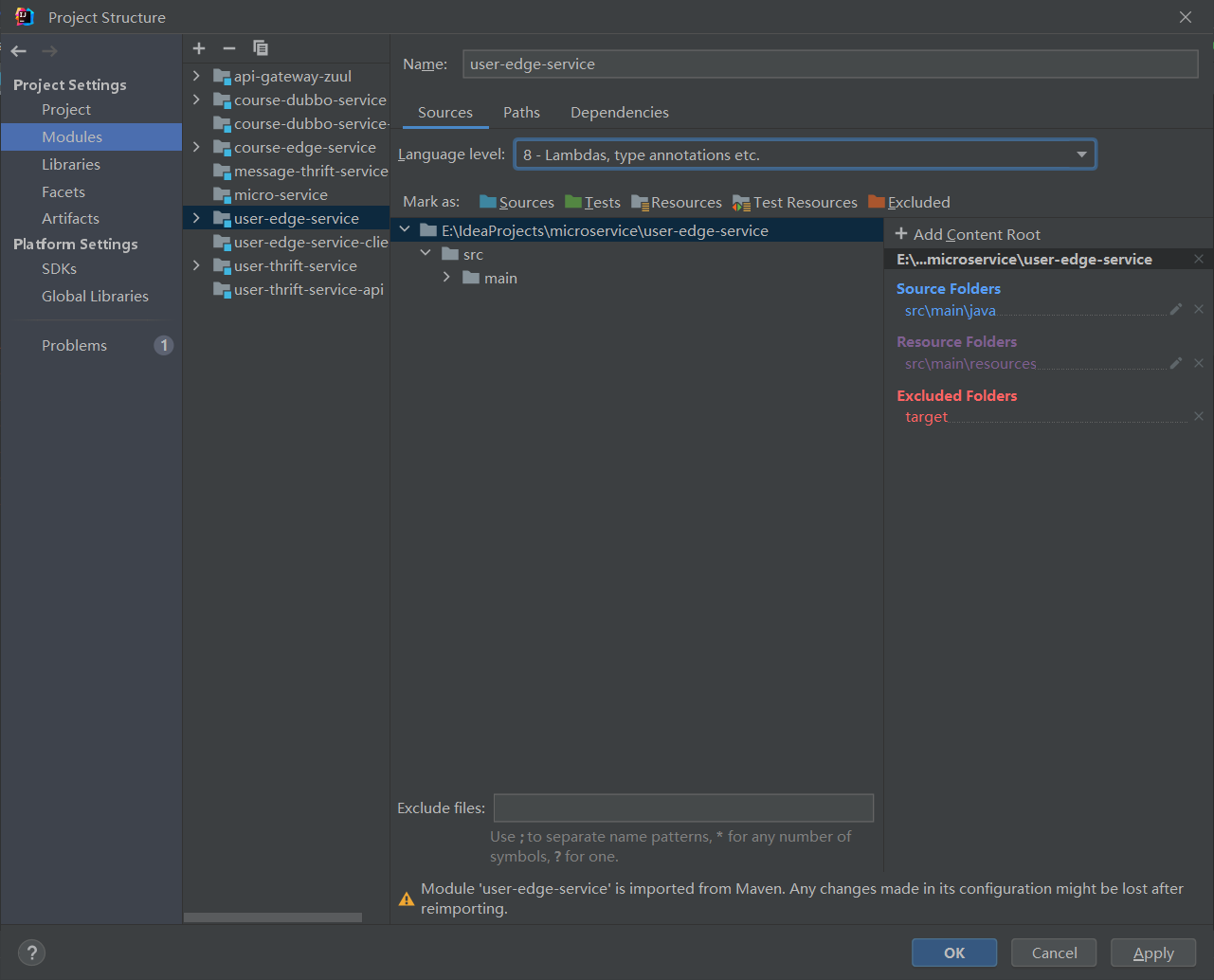
Task: Remove the user-edge-service content root
Action: pos(1199,260)
